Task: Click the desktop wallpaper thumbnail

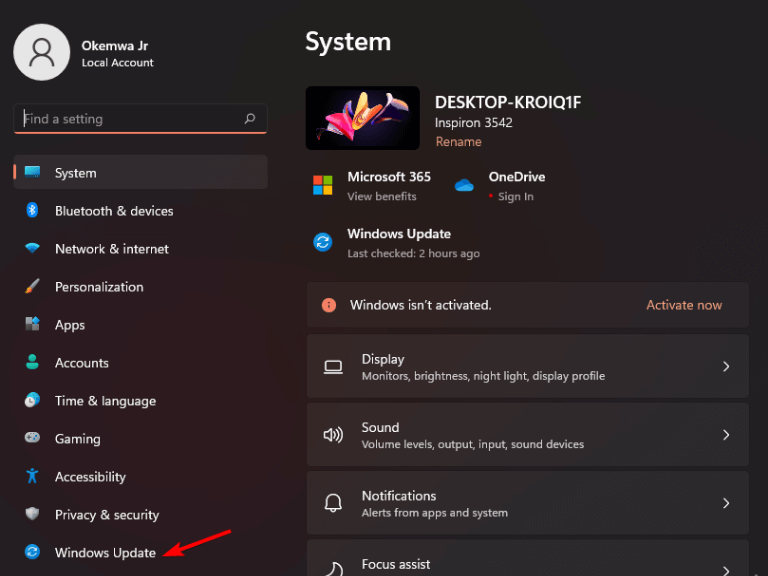Action: tap(362, 118)
